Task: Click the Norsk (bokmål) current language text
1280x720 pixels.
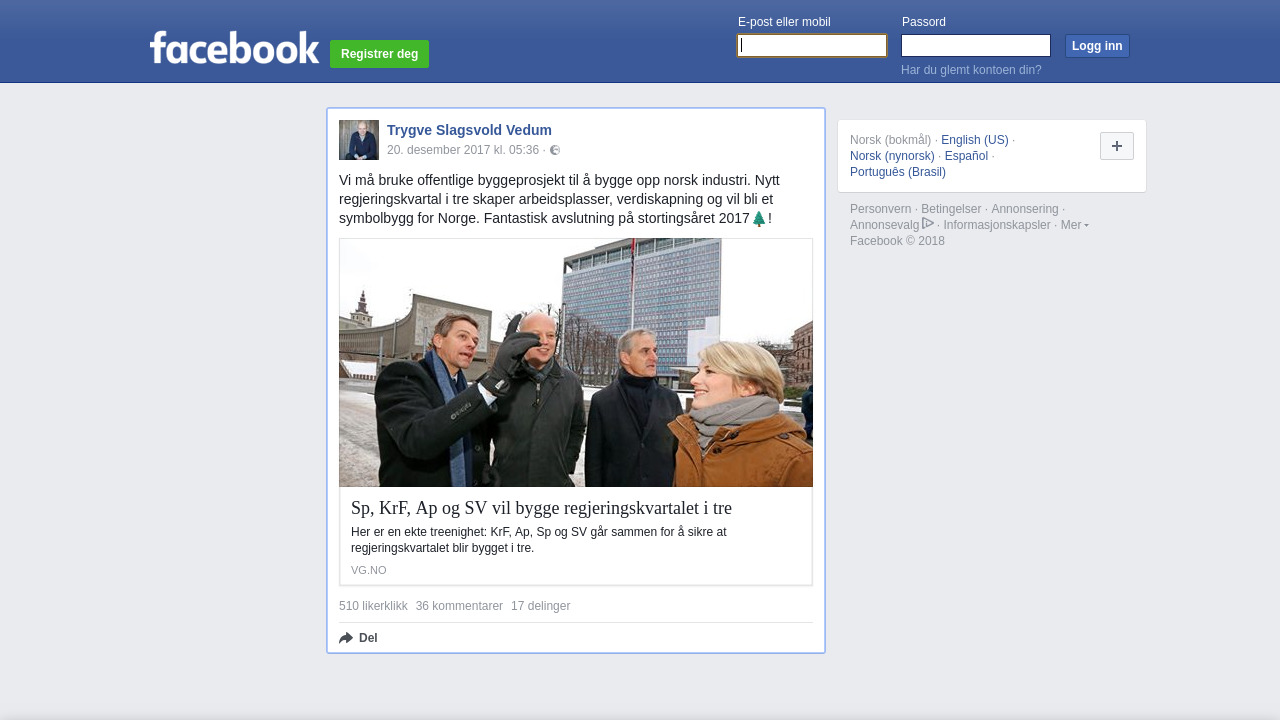Action: coord(890,140)
